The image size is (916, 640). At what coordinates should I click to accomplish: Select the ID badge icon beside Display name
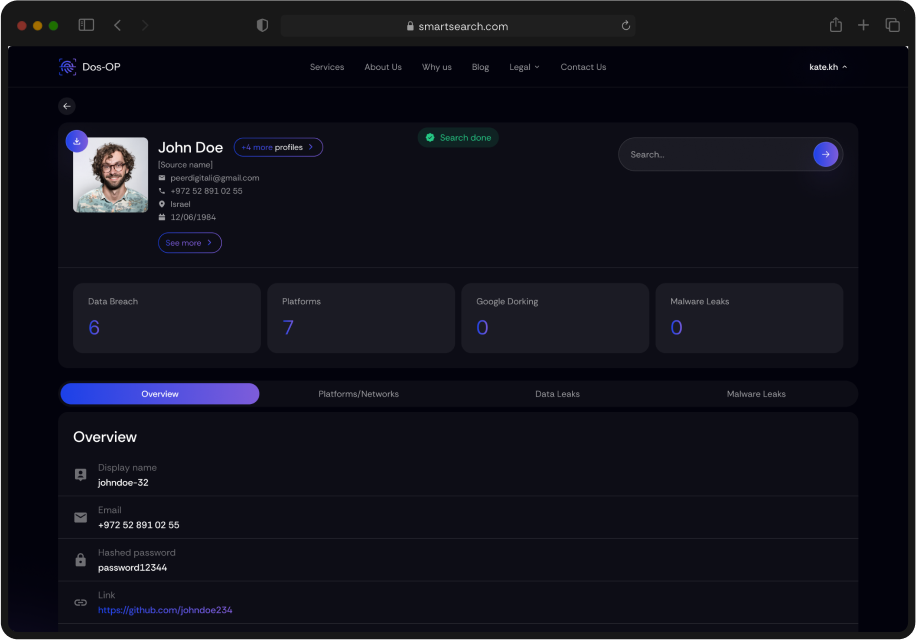coord(80,474)
